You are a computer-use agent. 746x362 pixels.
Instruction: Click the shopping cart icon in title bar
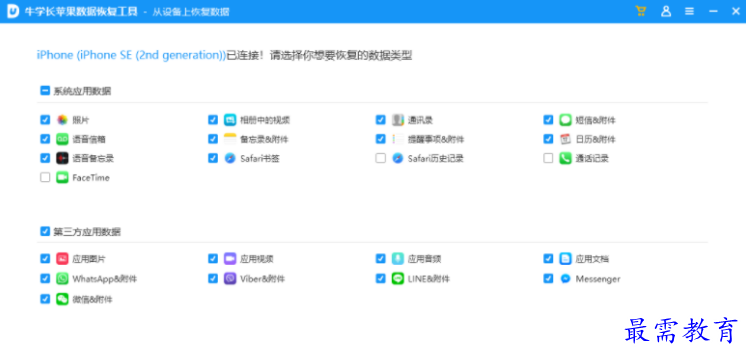(x=641, y=11)
